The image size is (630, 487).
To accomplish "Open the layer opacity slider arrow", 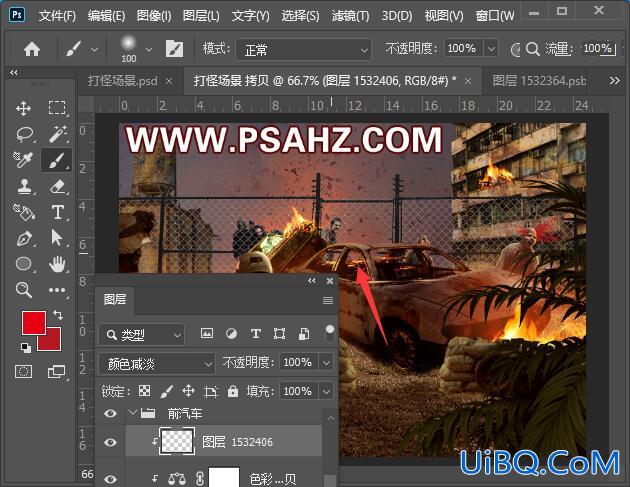I will coord(326,363).
